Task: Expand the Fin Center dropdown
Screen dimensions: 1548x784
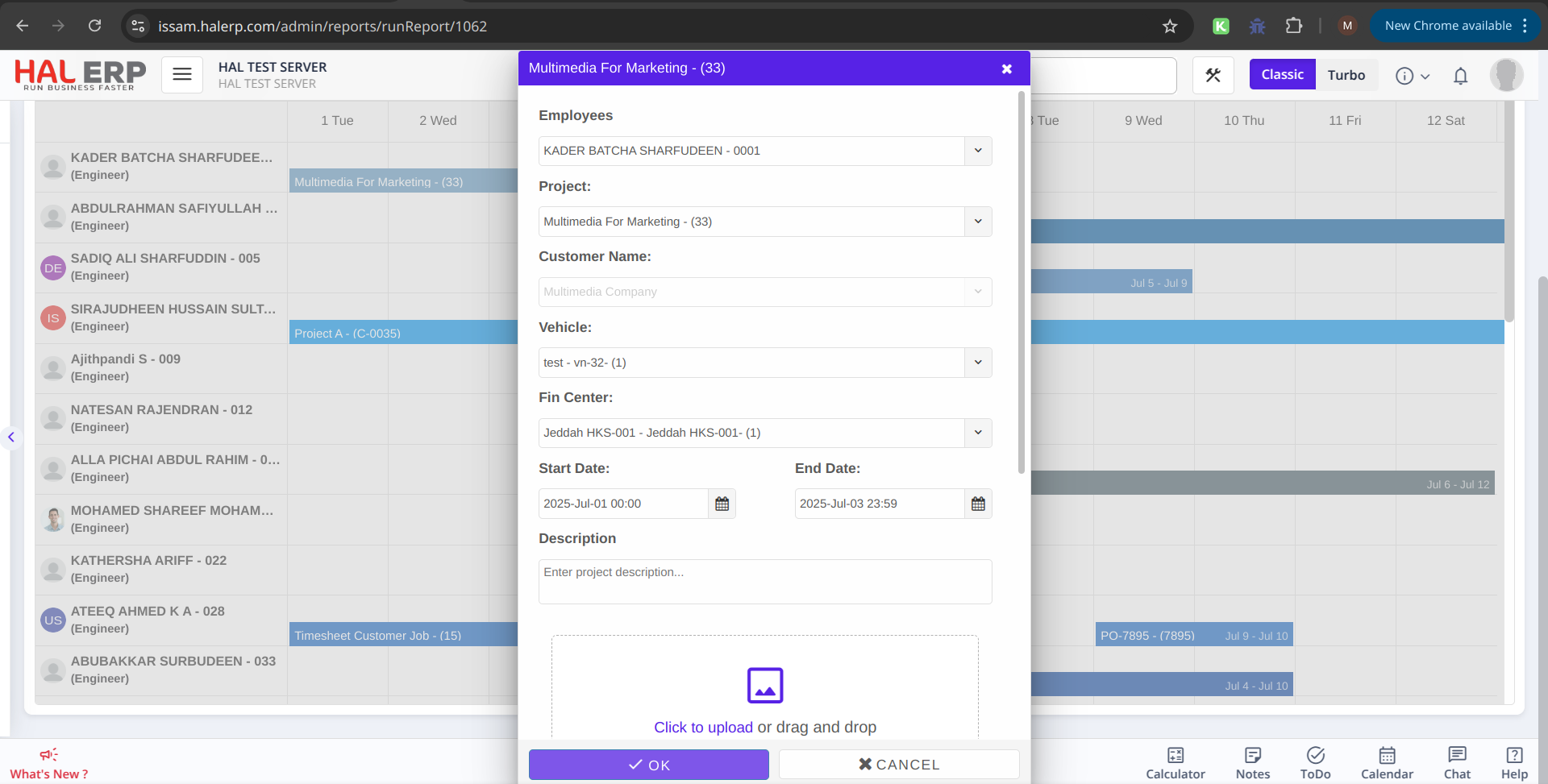Action: tap(978, 433)
